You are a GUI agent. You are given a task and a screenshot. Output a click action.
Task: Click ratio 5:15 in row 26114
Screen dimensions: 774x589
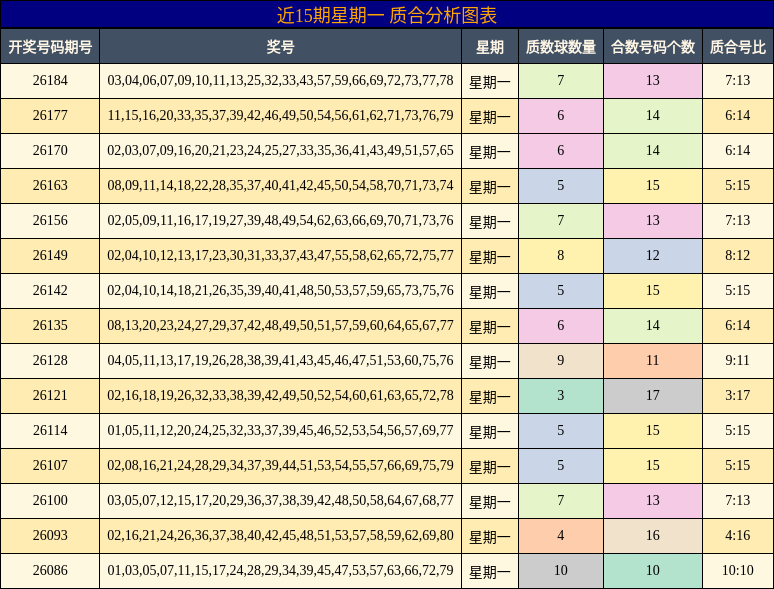(x=737, y=431)
